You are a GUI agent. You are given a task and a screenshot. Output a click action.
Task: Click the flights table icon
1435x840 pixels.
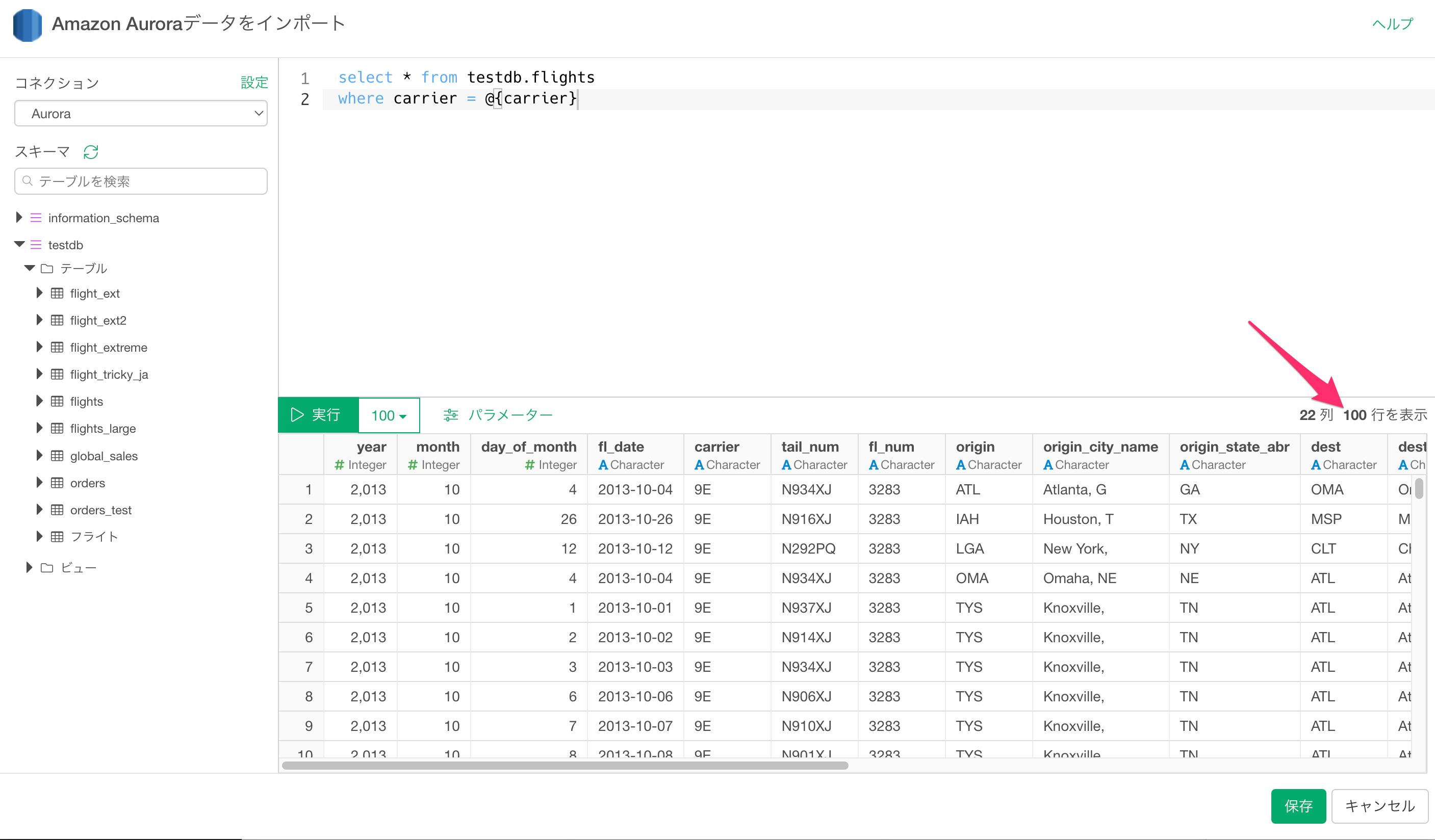[57, 401]
